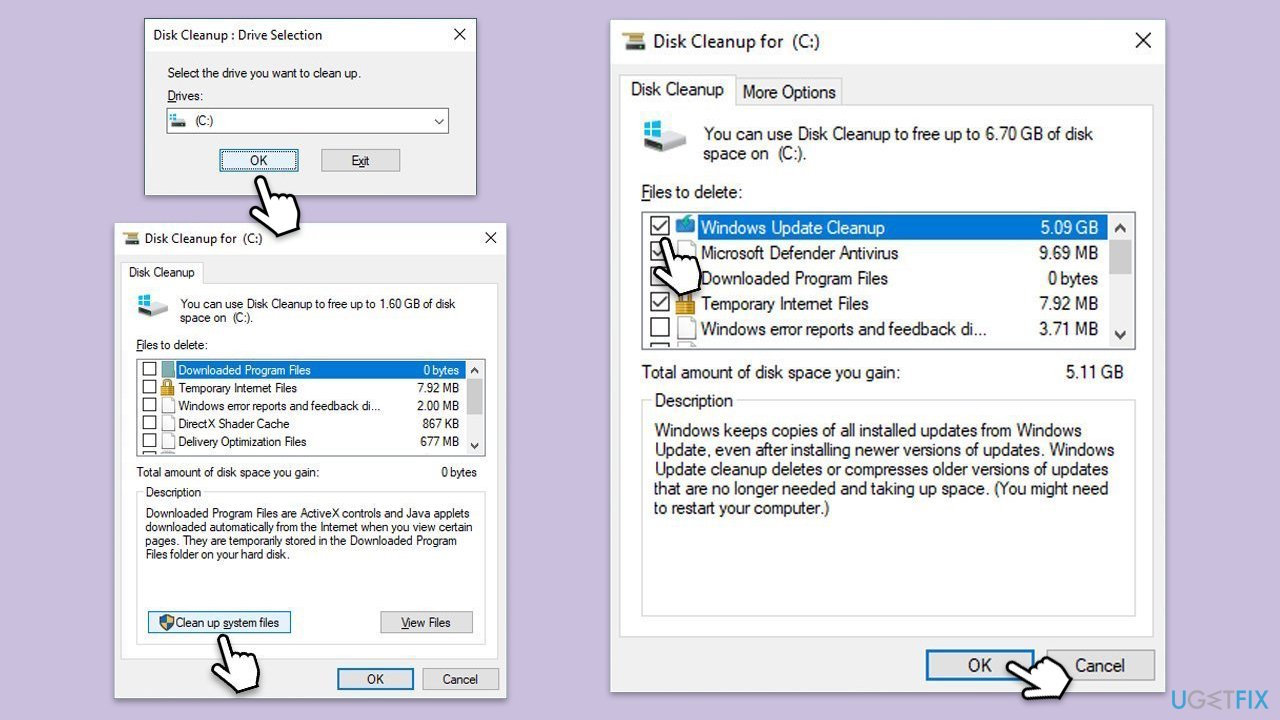Click the lock icon on Temporary Internet Files
Image resolution: width=1280 pixels, height=720 pixels.
[167, 388]
